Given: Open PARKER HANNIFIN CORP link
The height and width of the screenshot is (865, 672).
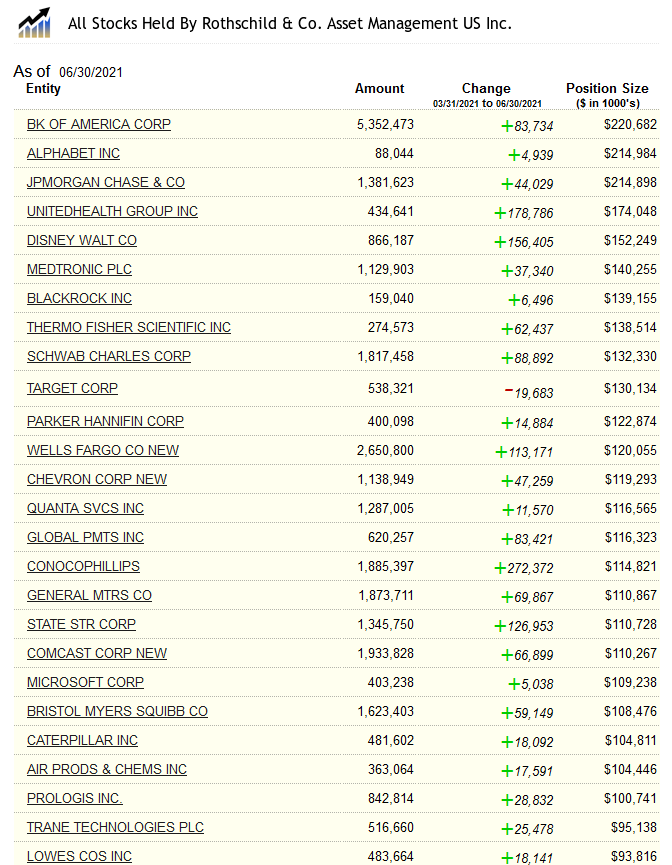Looking at the screenshot, I should [105, 421].
